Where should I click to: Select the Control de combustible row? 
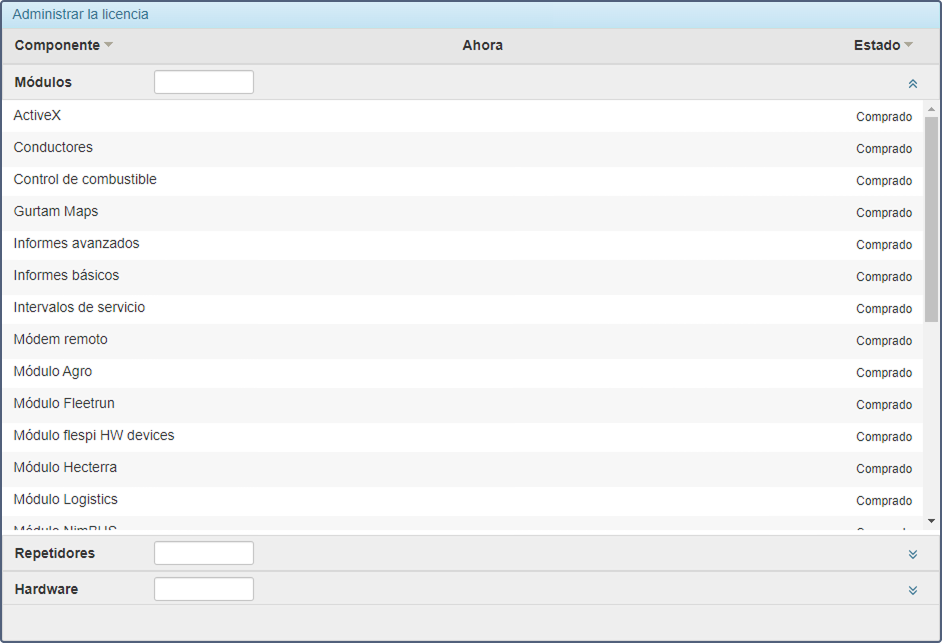coord(85,180)
